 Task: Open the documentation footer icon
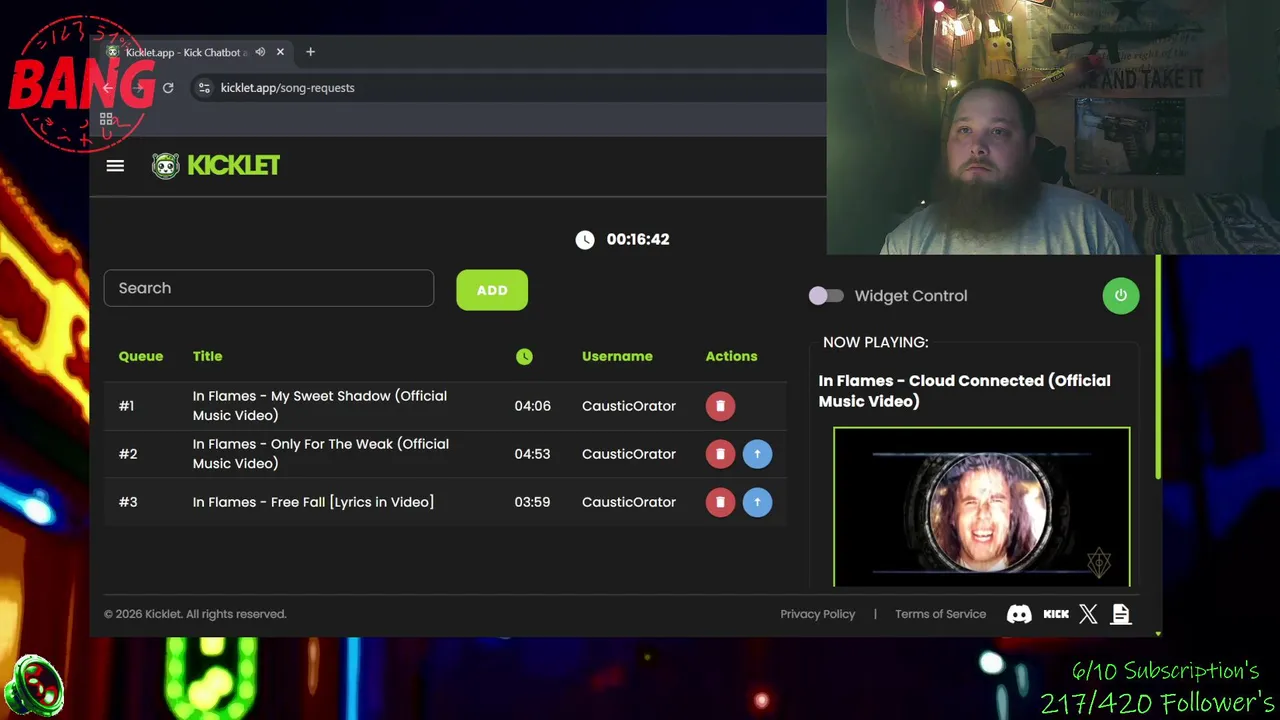click(x=1121, y=614)
